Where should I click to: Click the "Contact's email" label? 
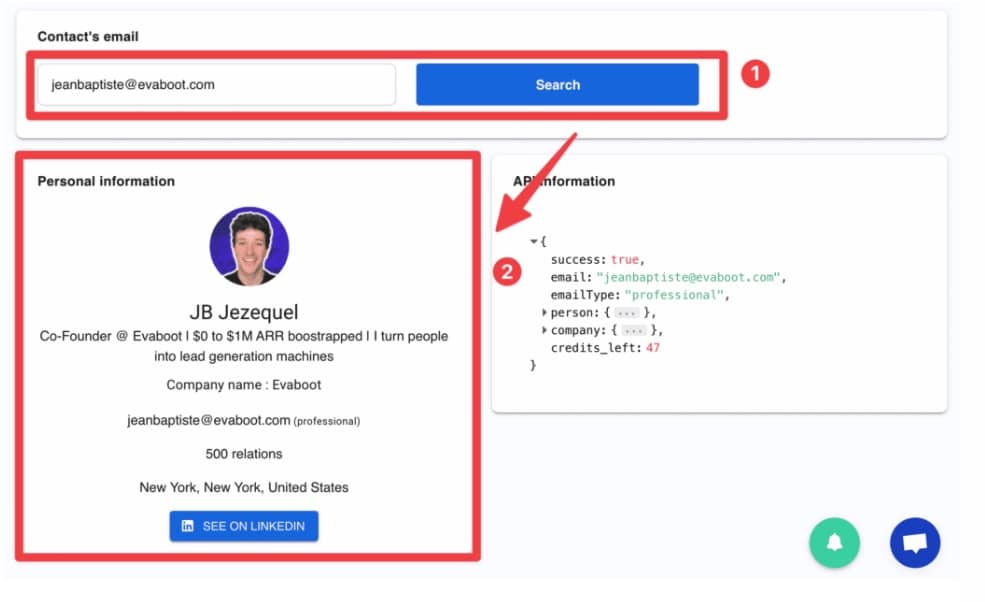[88, 36]
